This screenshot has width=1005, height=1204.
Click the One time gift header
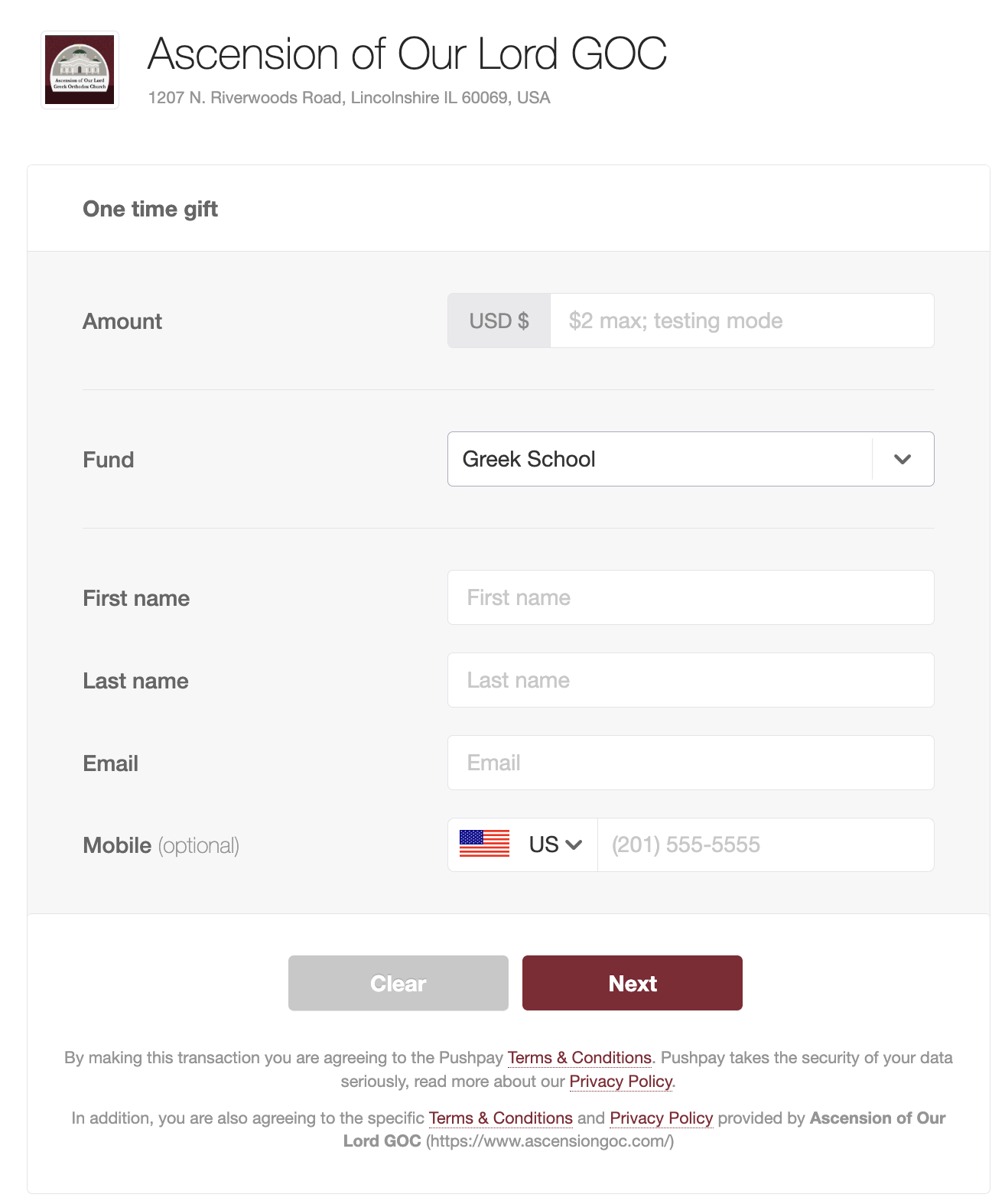click(x=151, y=209)
